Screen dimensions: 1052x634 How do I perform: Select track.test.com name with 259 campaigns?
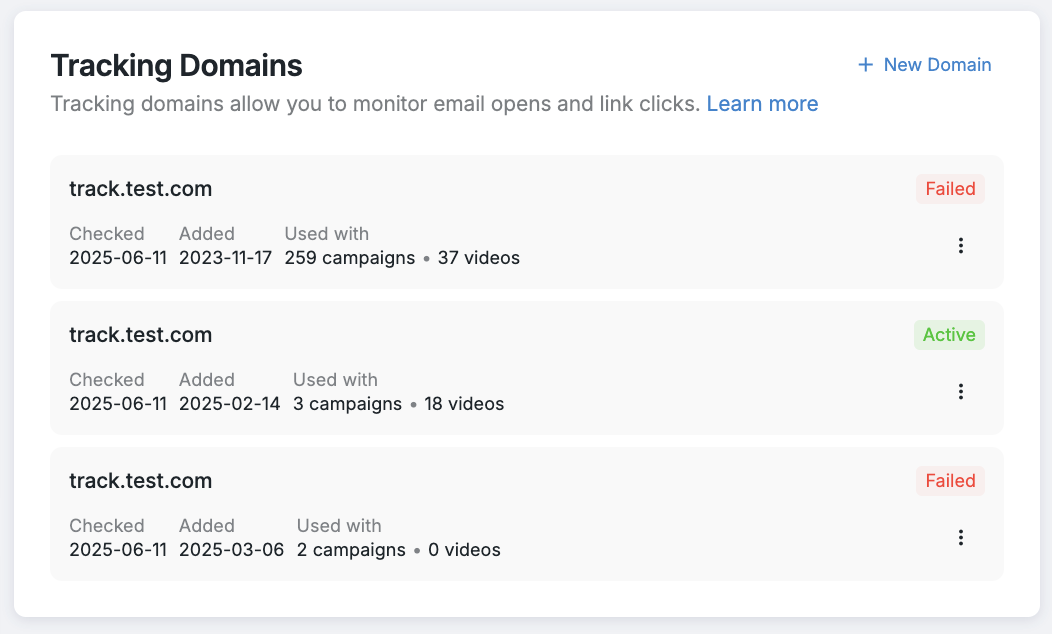pyautogui.click(x=140, y=189)
